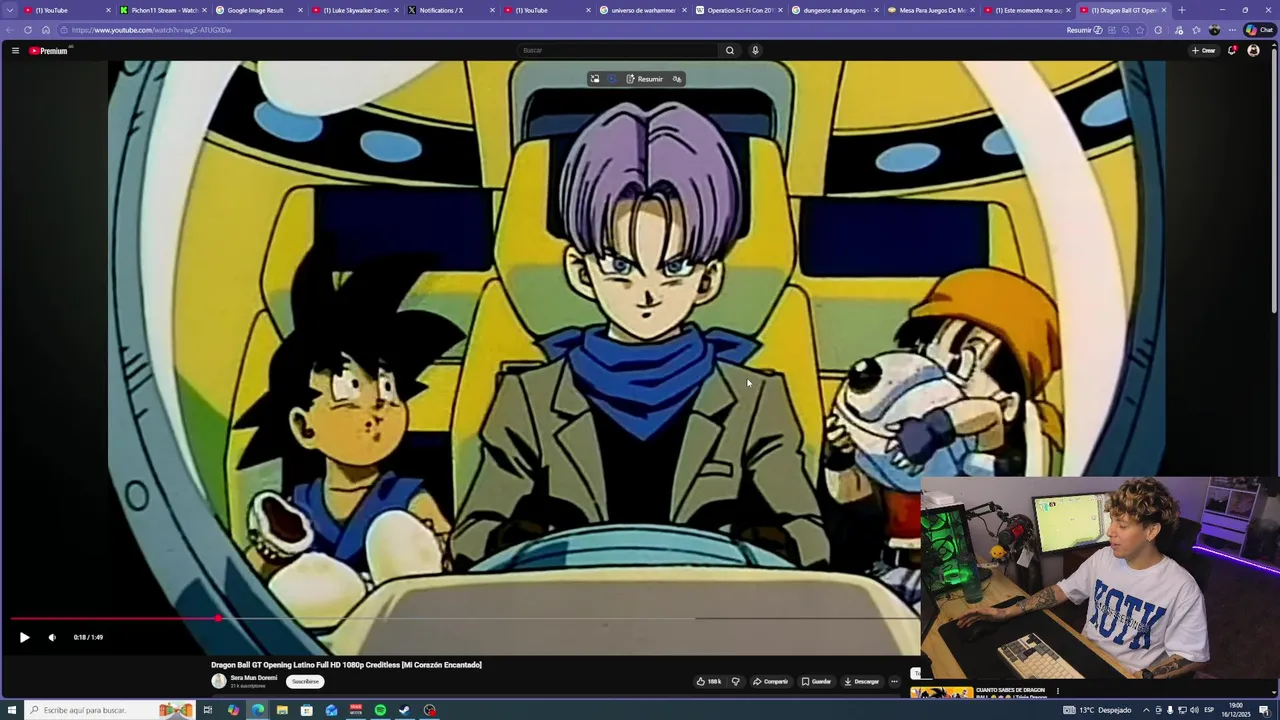Open Windows Start menu
The height and width of the screenshot is (720, 1280).
tap(12, 710)
